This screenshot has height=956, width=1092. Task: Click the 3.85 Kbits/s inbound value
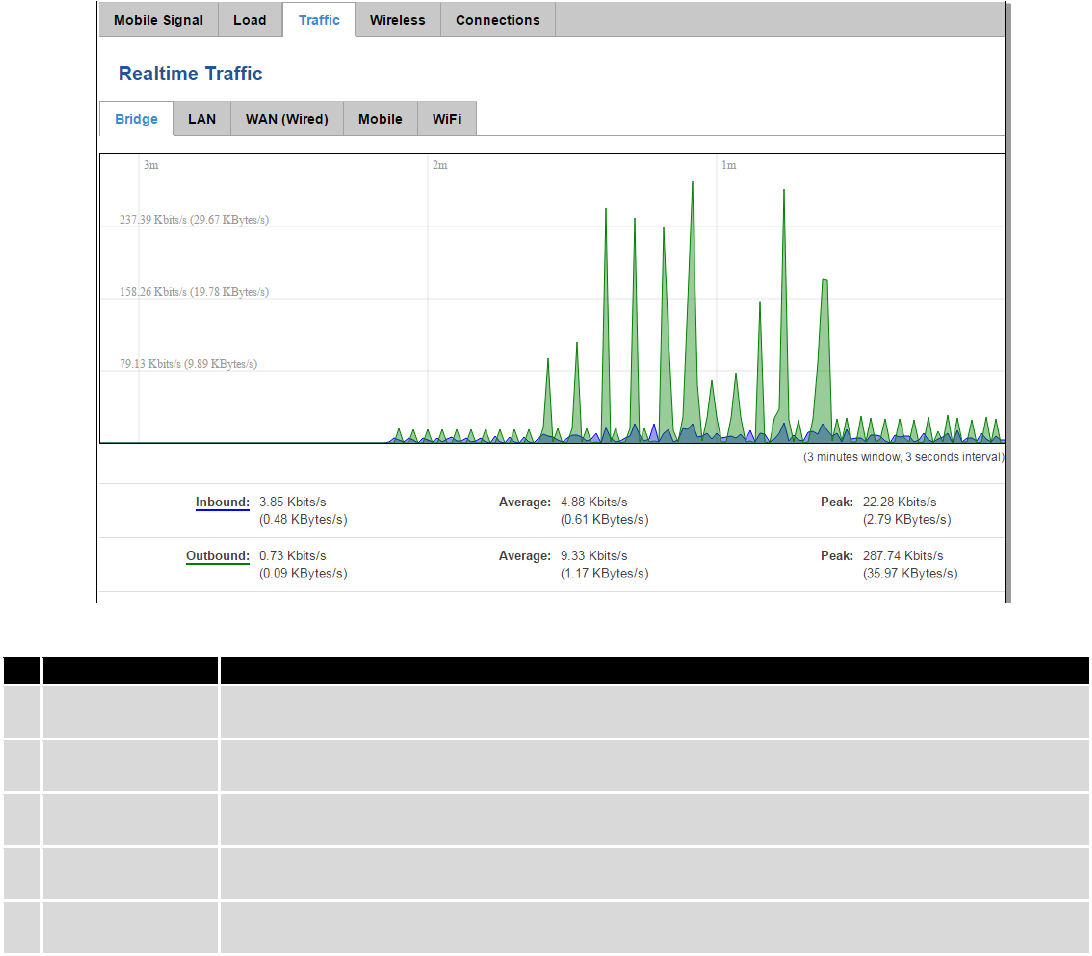(292, 502)
